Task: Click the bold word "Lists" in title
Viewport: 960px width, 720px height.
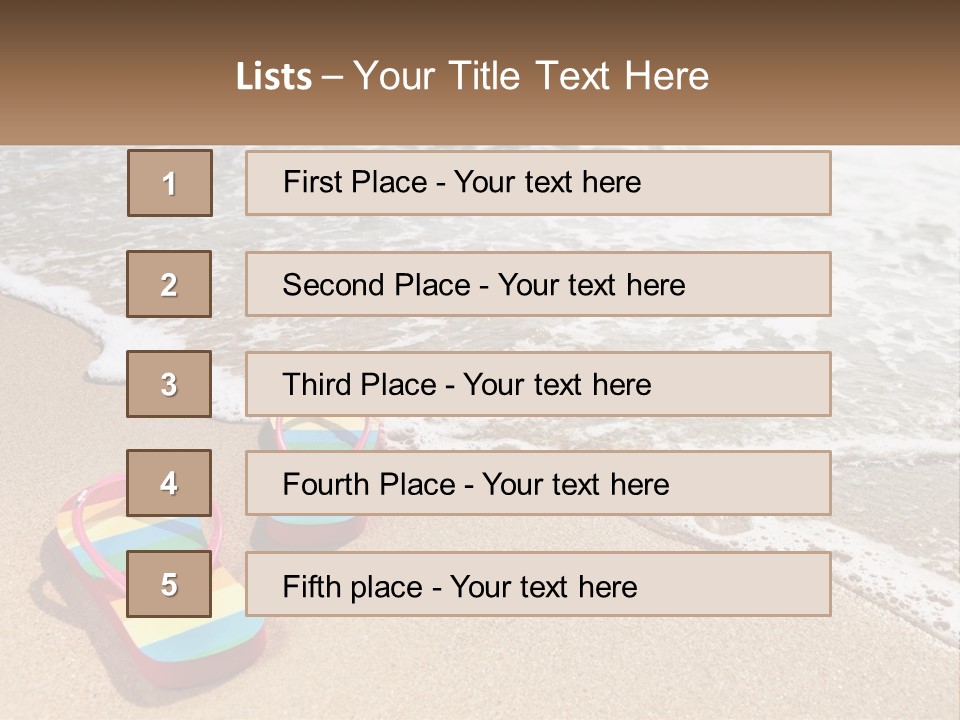Action: (274, 76)
